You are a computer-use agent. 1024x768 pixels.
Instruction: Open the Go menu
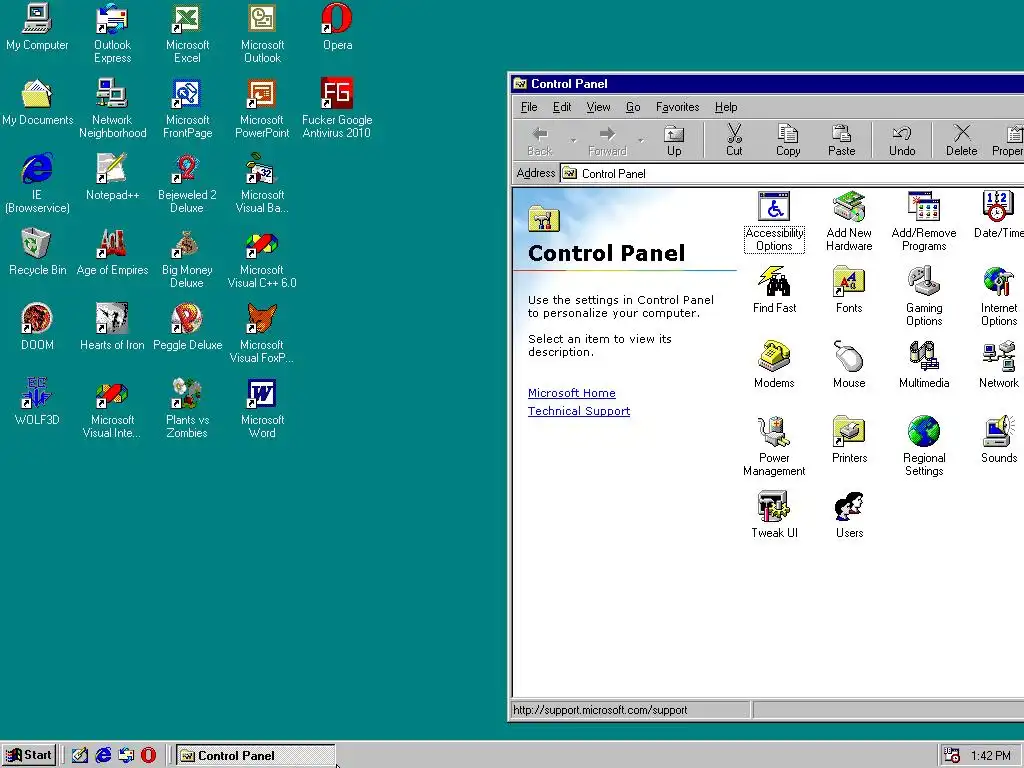633,107
